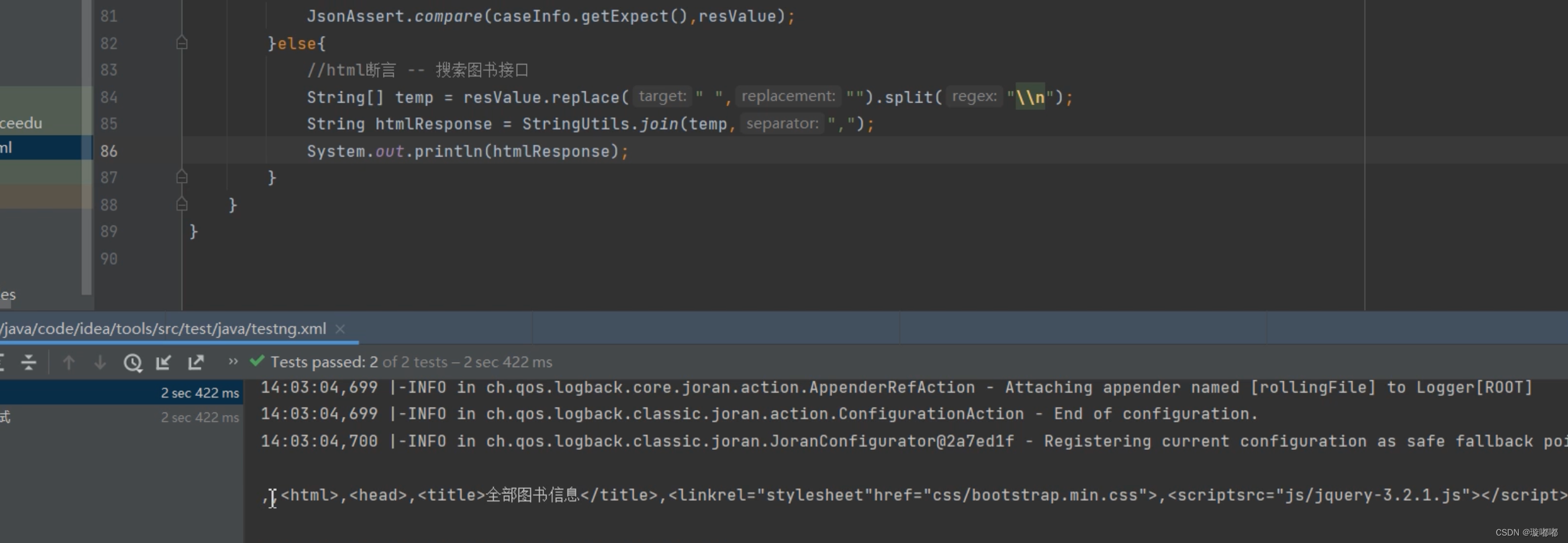Click line number 86 in gutter
The width and height of the screenshot is (1568, 543).
109,151
